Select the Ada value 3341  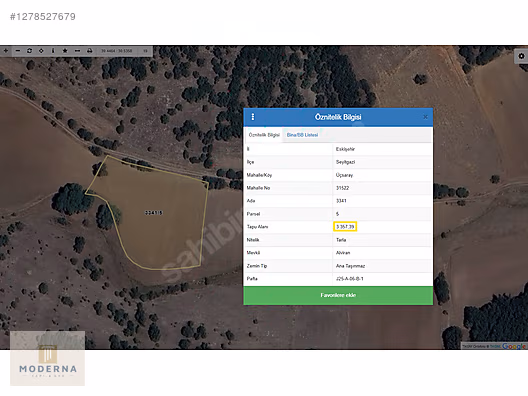click(341, 201)
